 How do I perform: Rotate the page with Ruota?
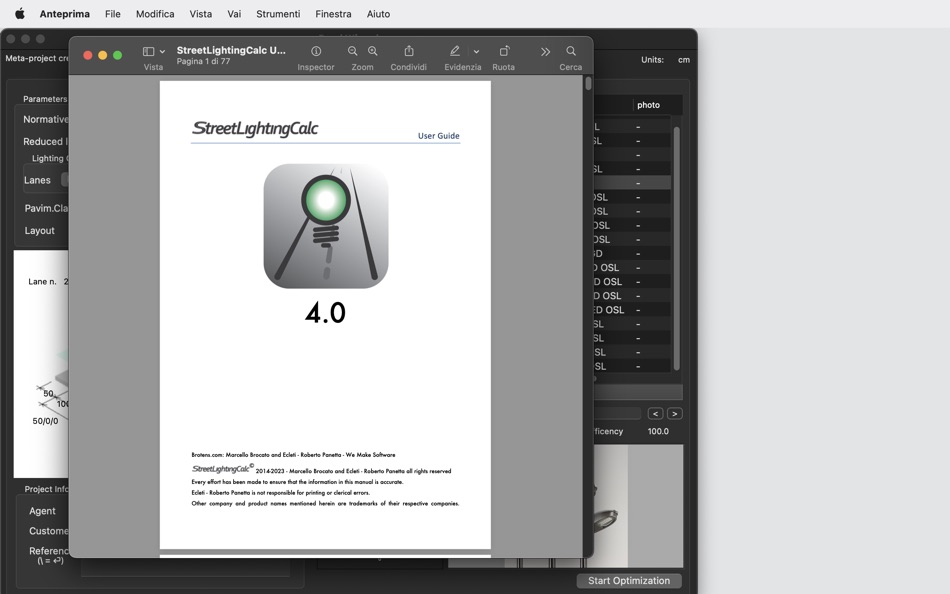tap(504, 52)
